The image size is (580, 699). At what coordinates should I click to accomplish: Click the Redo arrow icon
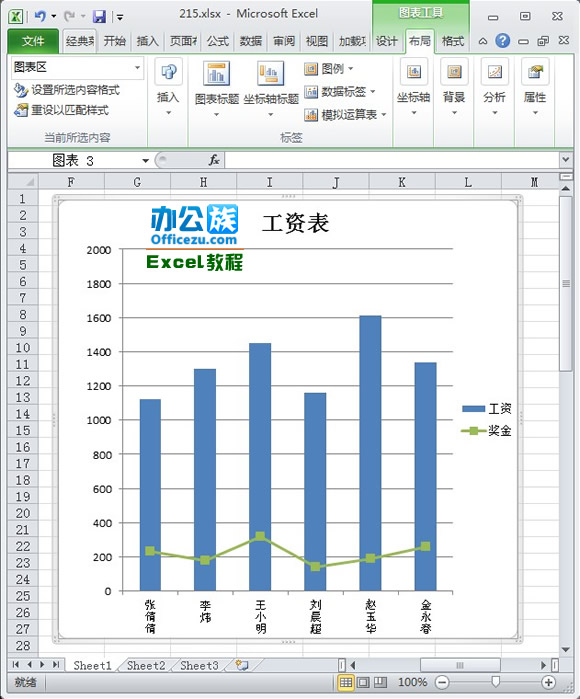[69, 16]
